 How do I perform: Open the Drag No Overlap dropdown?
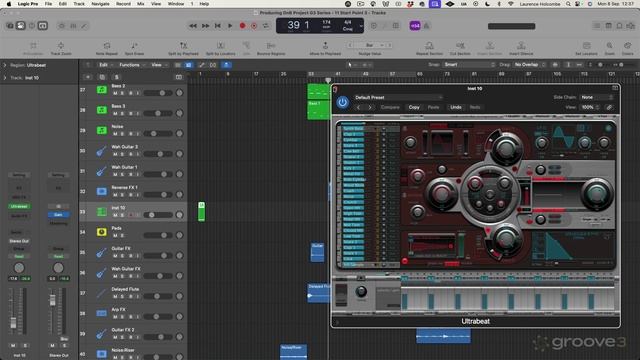pos(529,64)
